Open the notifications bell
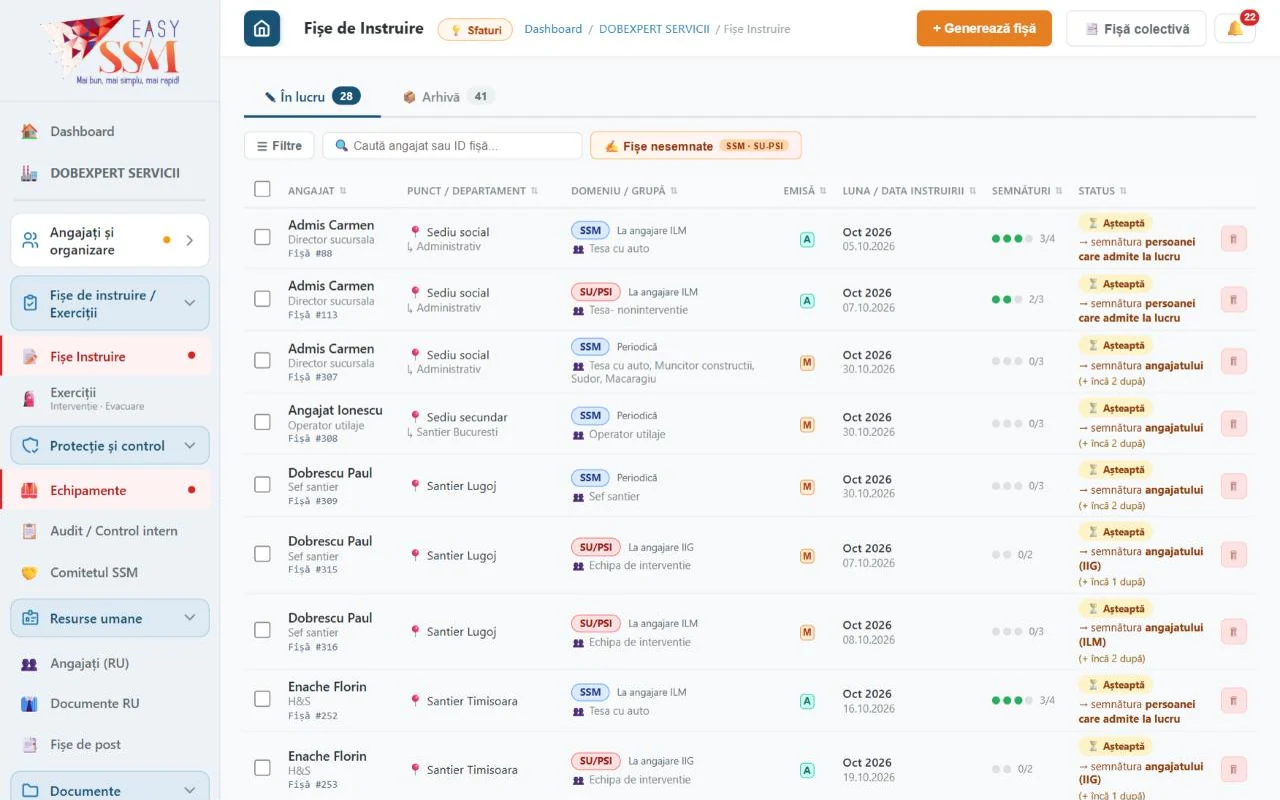 click(x=1235, y=28)
